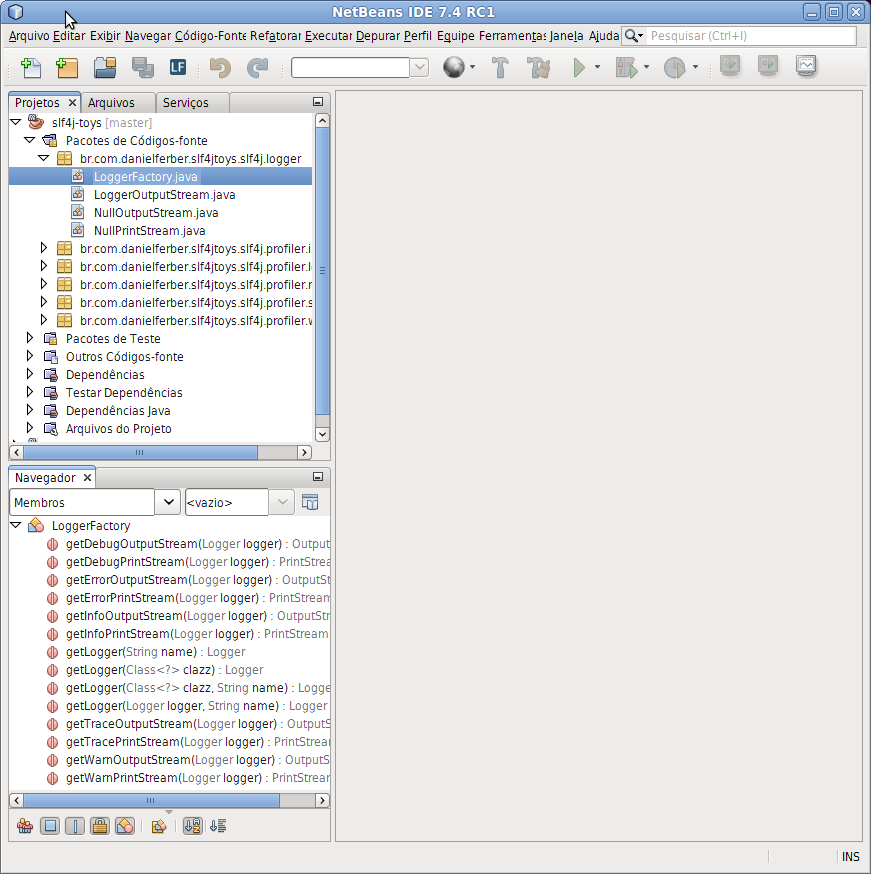Expand Arquivos do Projeto node
Image resolution: width=871 pixels, height=874 pixels.
[x=30, y=428]
